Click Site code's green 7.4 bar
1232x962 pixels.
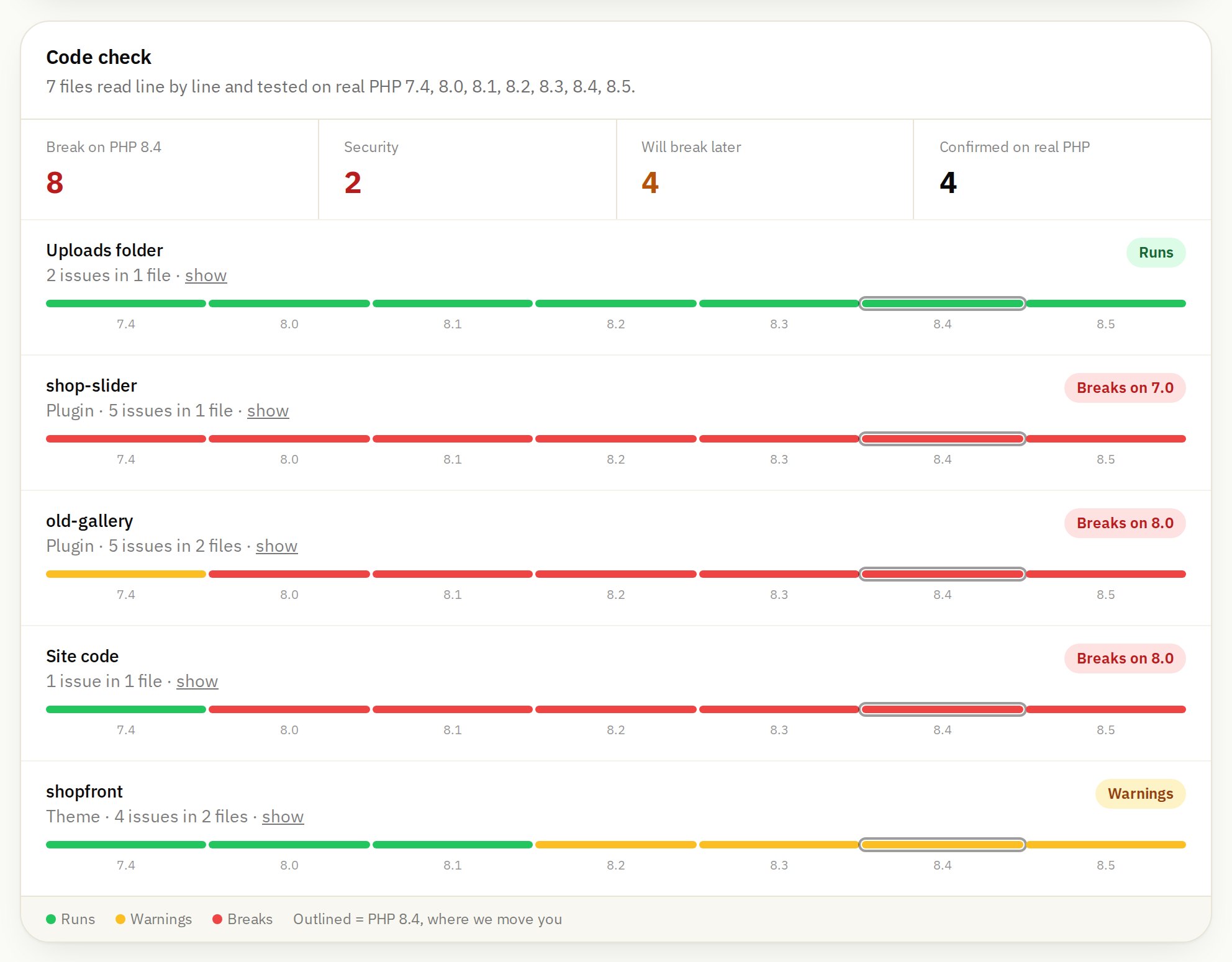[126, 709]
